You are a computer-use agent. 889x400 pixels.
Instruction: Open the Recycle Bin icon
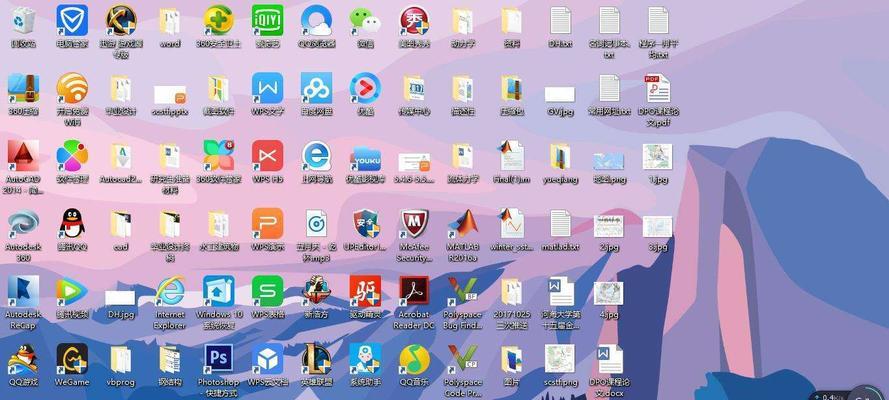(x=23, y=21)
